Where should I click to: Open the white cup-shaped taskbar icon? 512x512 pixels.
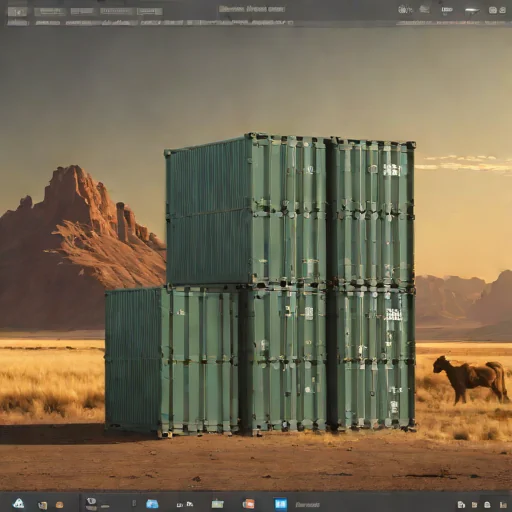click(91, 501)
